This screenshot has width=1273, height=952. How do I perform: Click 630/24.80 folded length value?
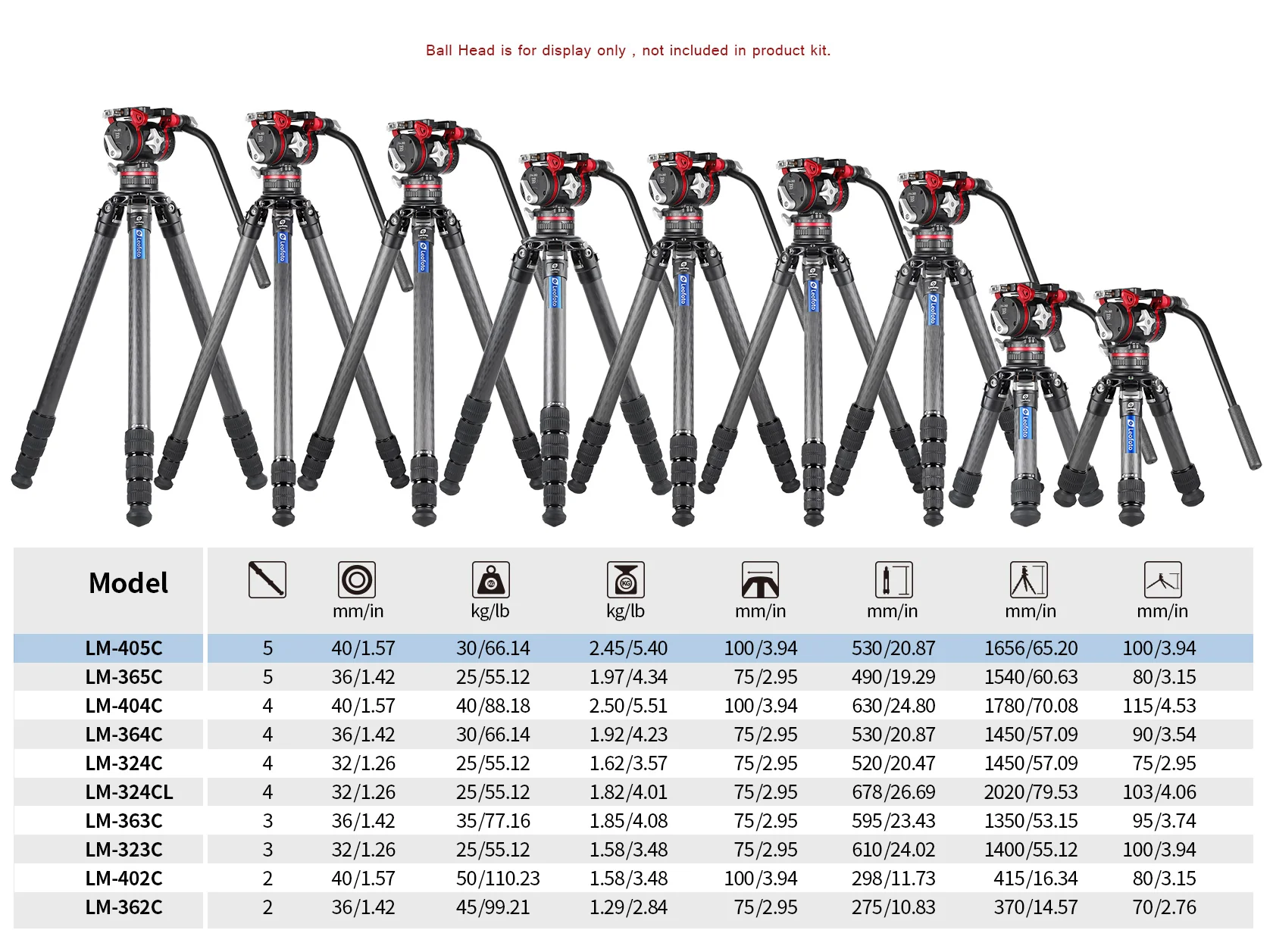[x=893, y=706]
